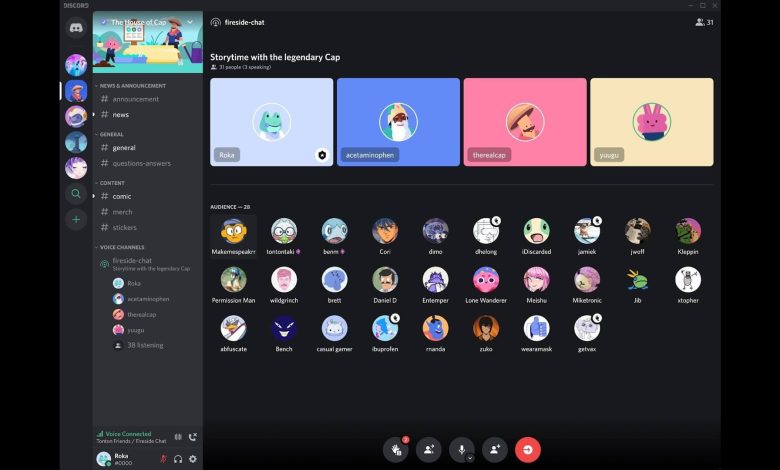Click Roka avatar in user panel

click(103, 459)
